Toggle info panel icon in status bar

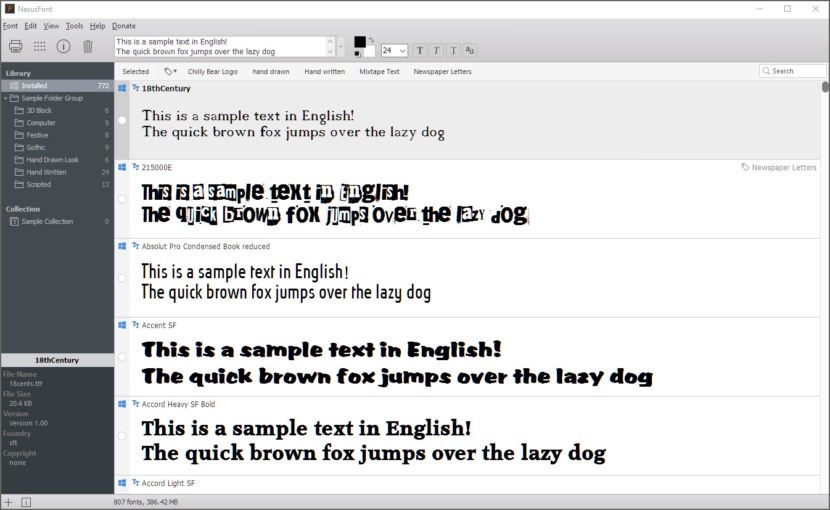[x=26, y=502]
